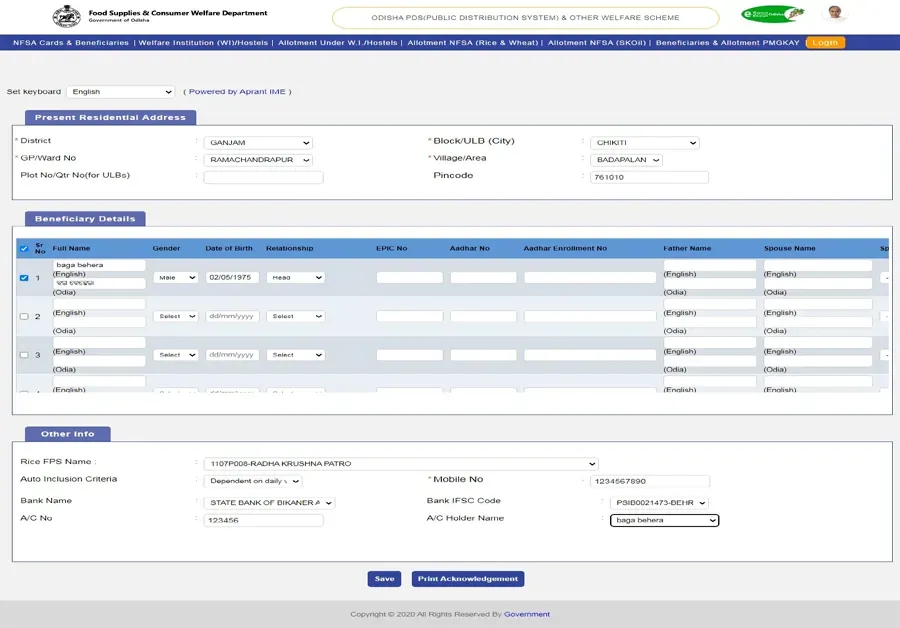The image size is (900, 628).
Task: Click the Full Name column header
Action: pyautogui.click(x=71, y=249)
